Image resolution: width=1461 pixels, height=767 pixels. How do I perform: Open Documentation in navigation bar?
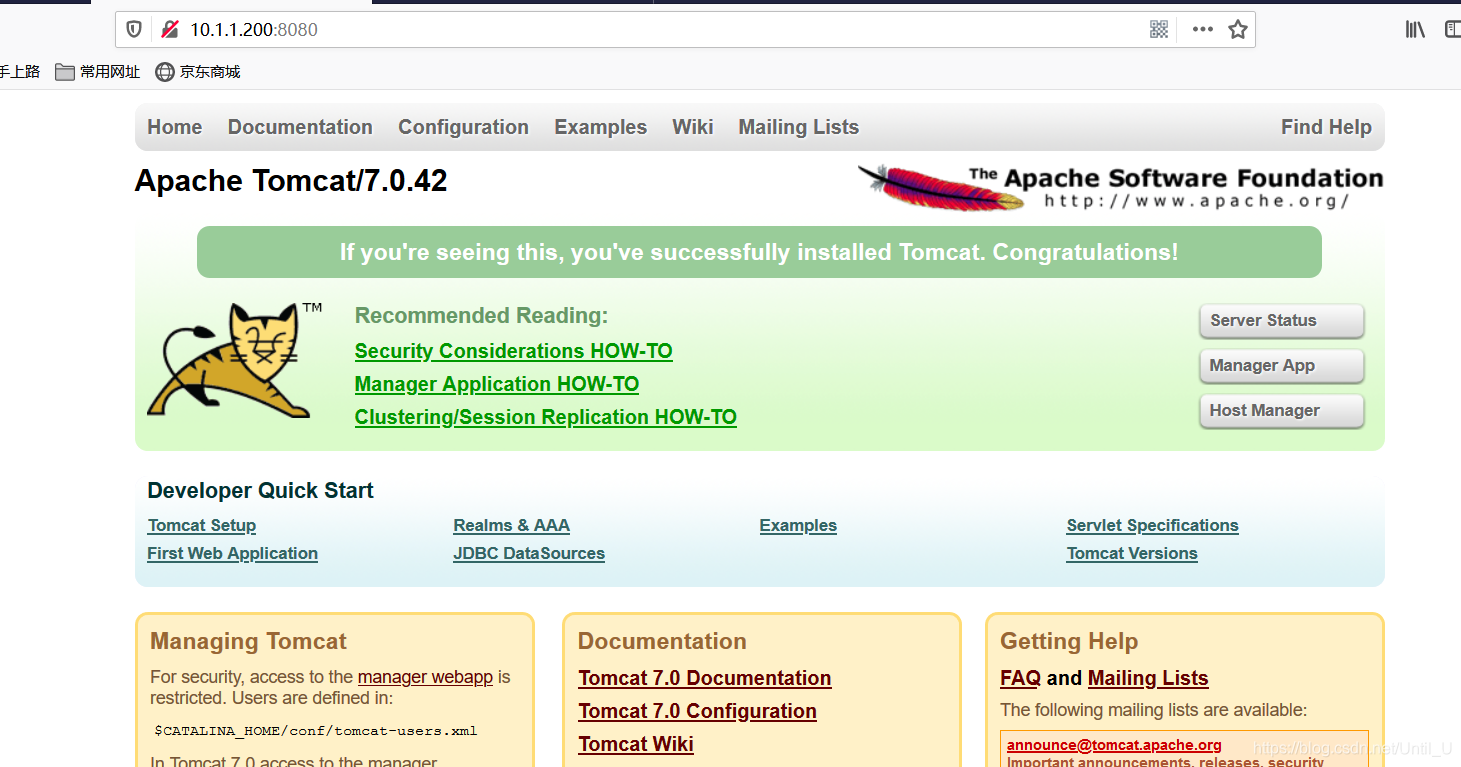[x=300, y=127]
